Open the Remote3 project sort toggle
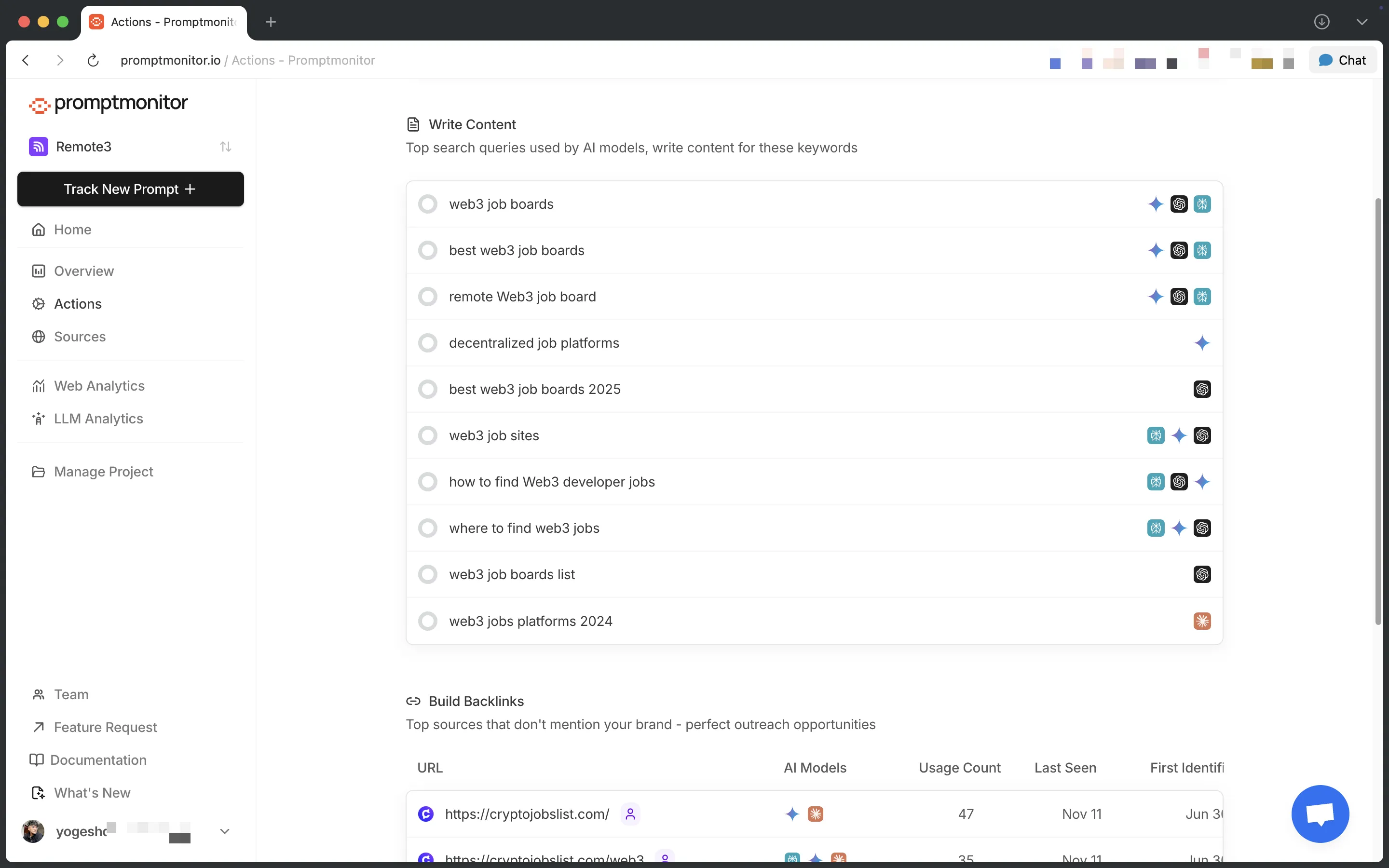Screen dimensions: 1389x868 [x=226, y=147]
